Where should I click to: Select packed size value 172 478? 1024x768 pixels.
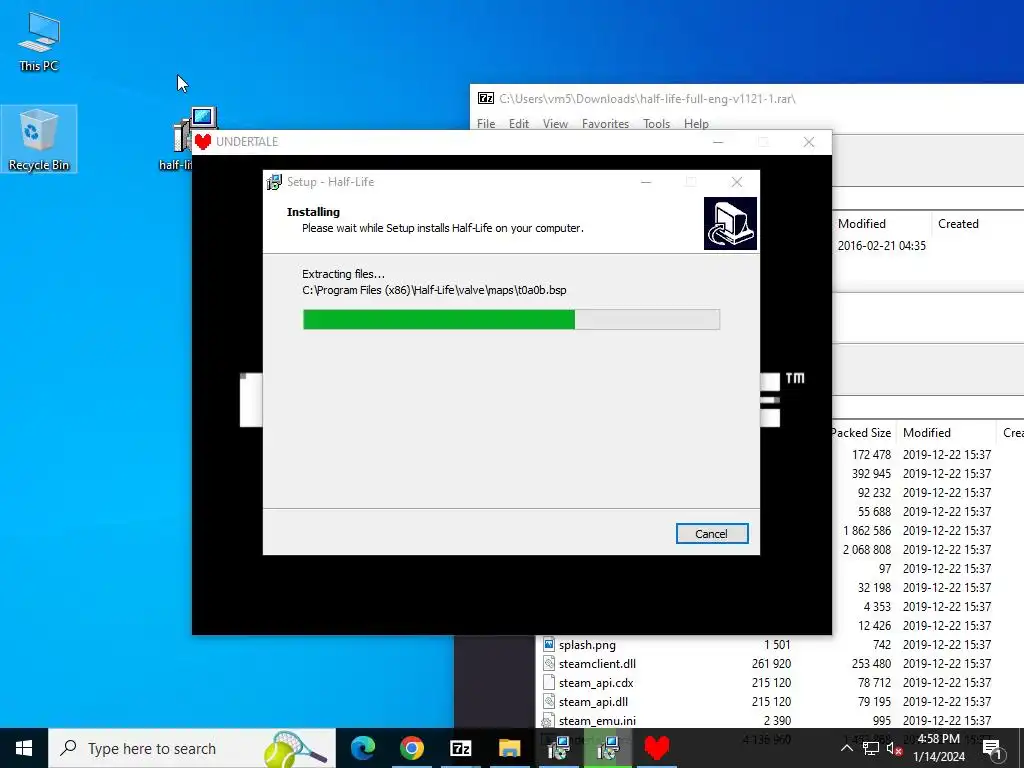871,455
